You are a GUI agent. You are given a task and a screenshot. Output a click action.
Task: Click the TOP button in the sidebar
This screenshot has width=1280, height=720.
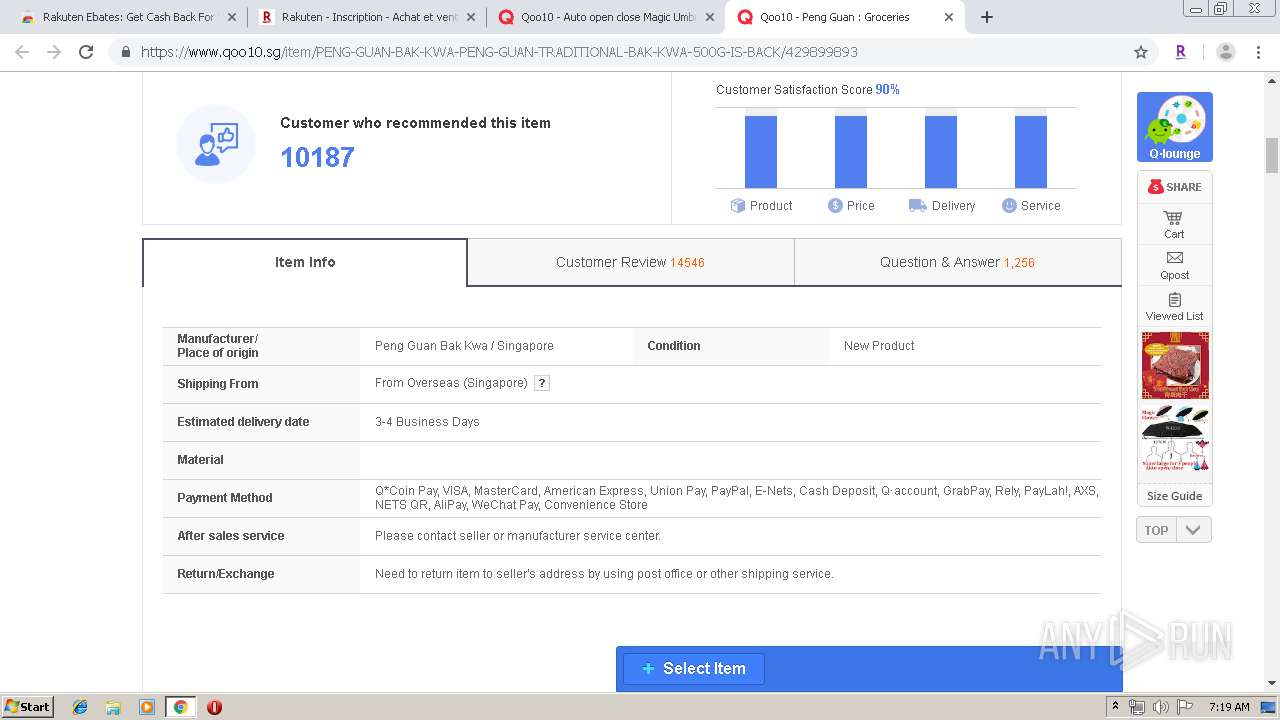pos(1156,530)
